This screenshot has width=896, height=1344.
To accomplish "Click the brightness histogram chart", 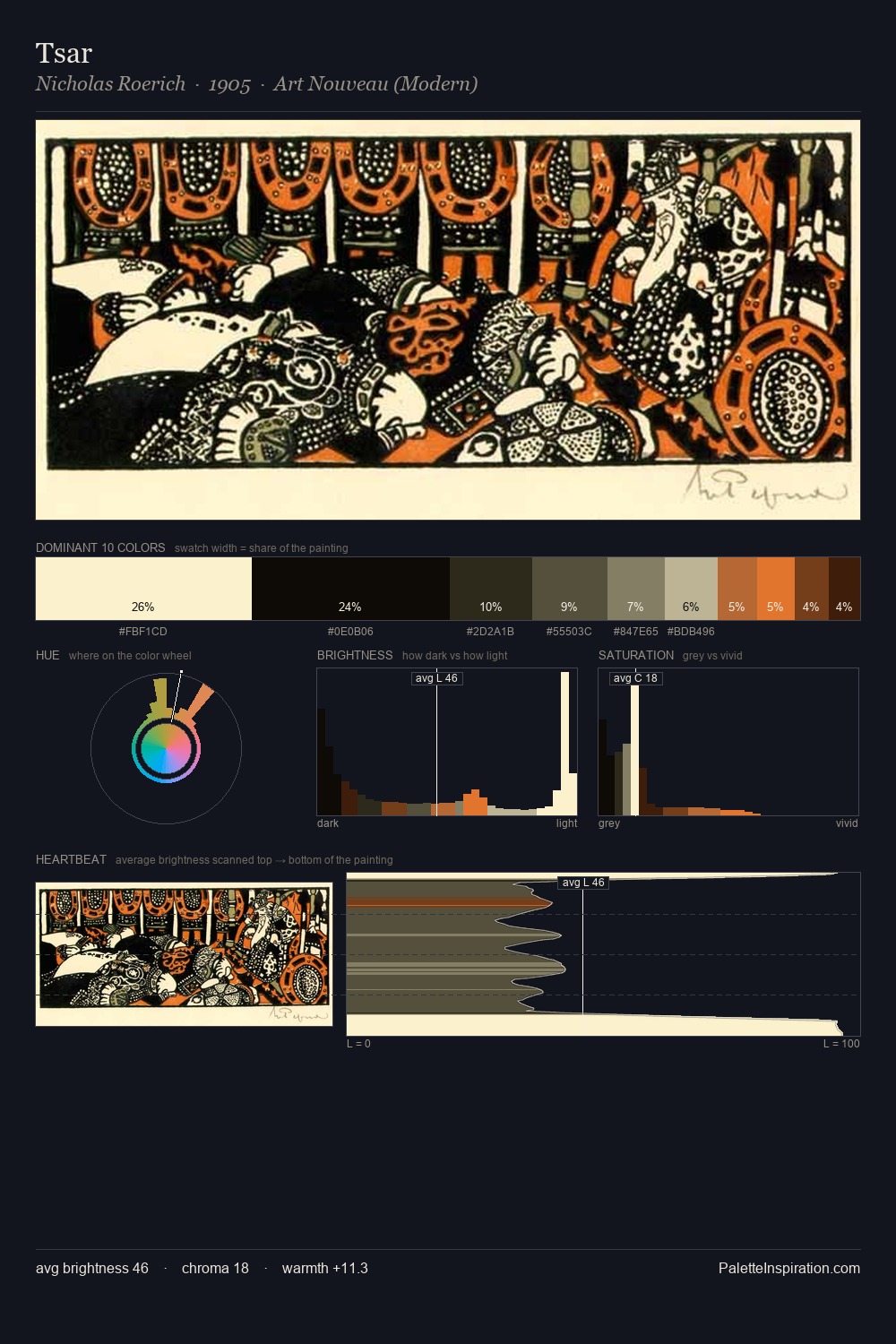I will pos(447,742).
